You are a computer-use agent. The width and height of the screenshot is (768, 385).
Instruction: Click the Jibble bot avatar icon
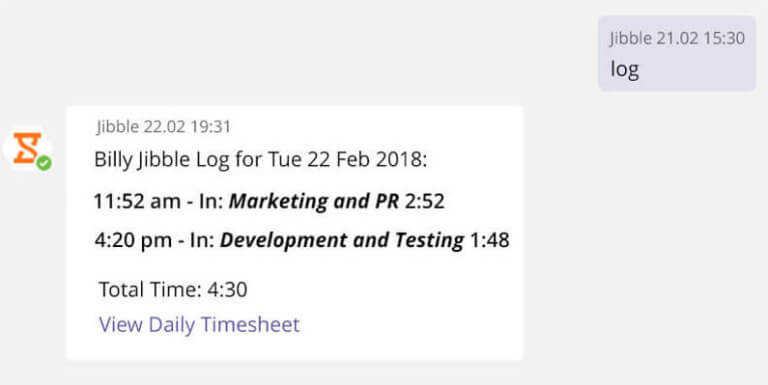pos(27,148)
